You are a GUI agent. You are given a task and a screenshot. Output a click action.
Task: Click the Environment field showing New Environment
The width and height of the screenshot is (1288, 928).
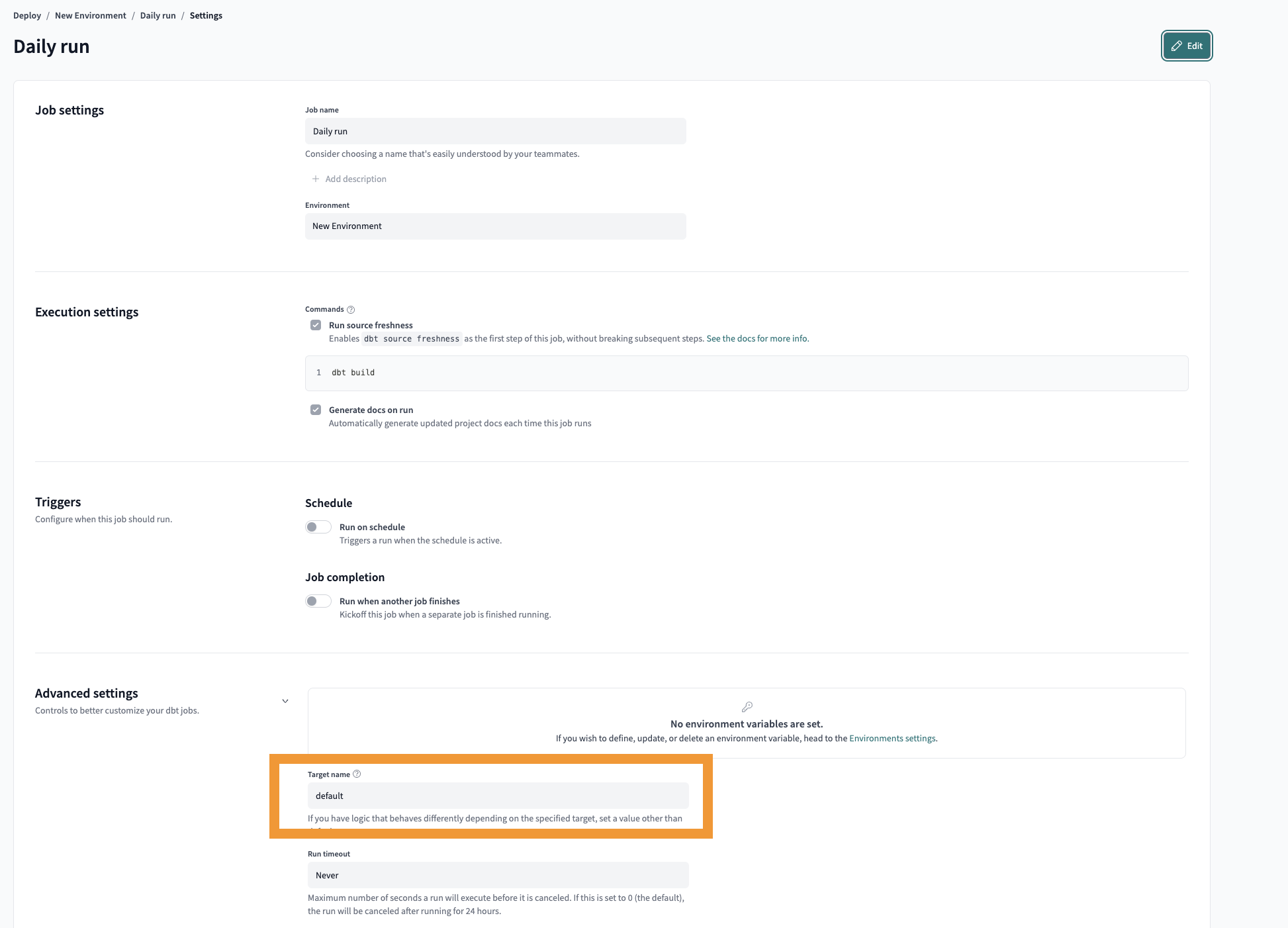pos(495,226)
